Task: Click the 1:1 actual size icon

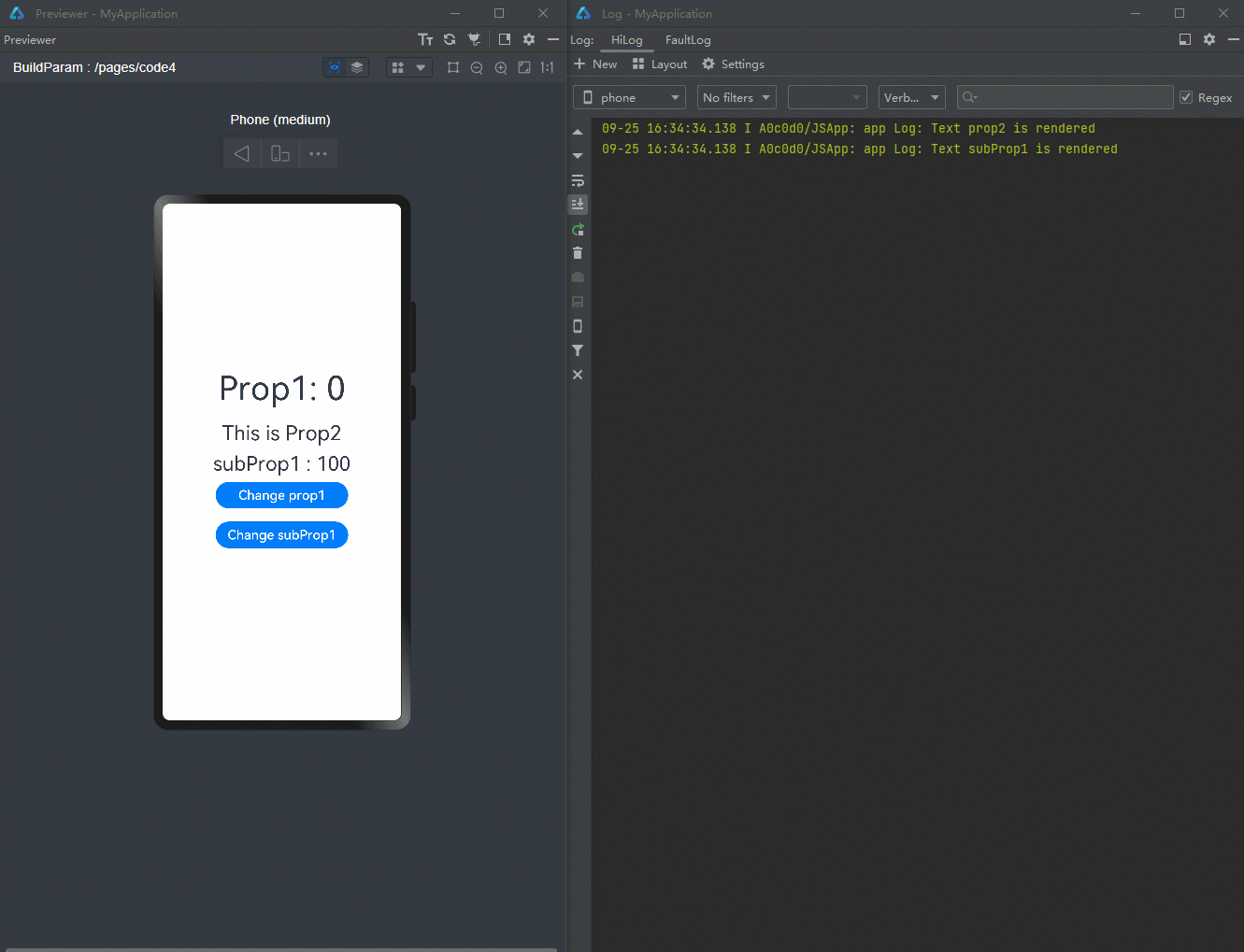Action: click(547, 67)
